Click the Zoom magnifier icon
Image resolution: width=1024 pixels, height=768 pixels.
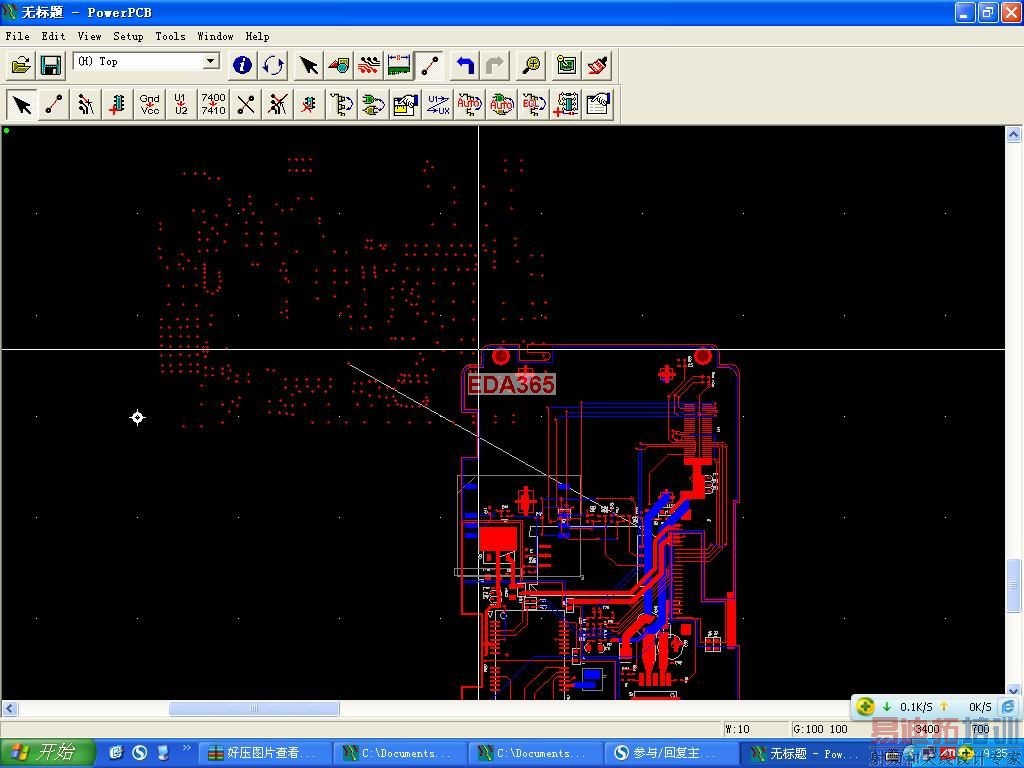(x=532, y=66)
